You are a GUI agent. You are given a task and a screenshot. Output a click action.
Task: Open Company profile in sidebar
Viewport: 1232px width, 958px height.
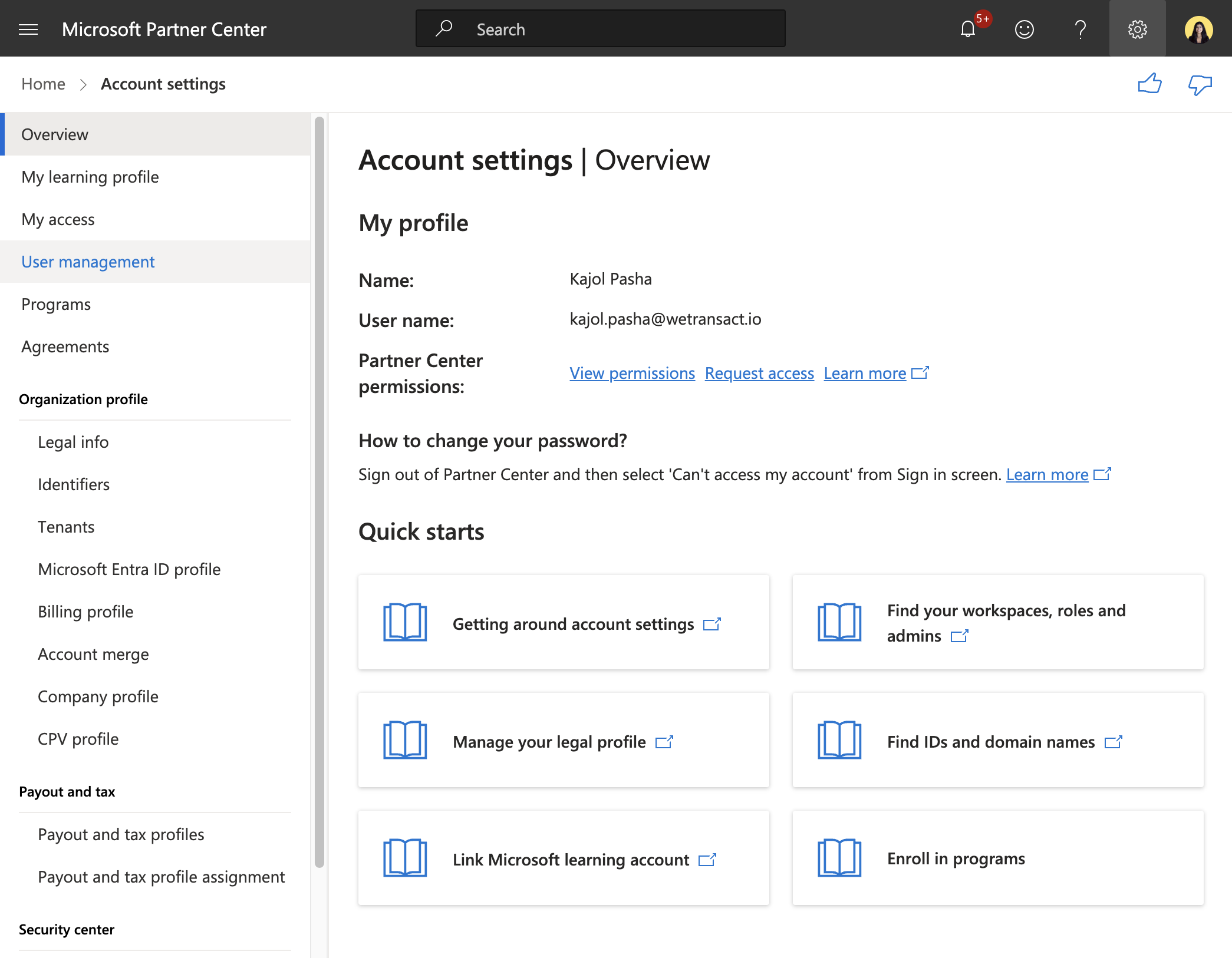pyautogui.click(x=155, y=696)
